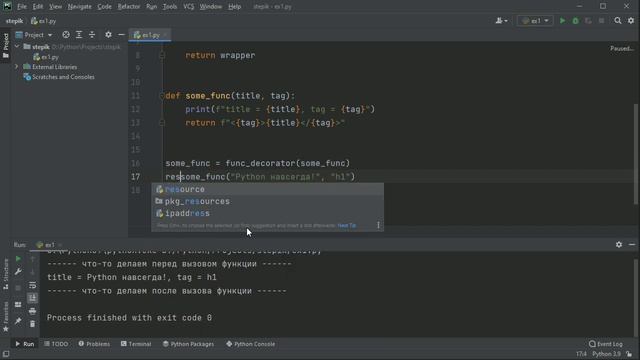This screenshot has height=360, width=640.
Task: Select ex1.py in project tree
Action: [46, 57]
